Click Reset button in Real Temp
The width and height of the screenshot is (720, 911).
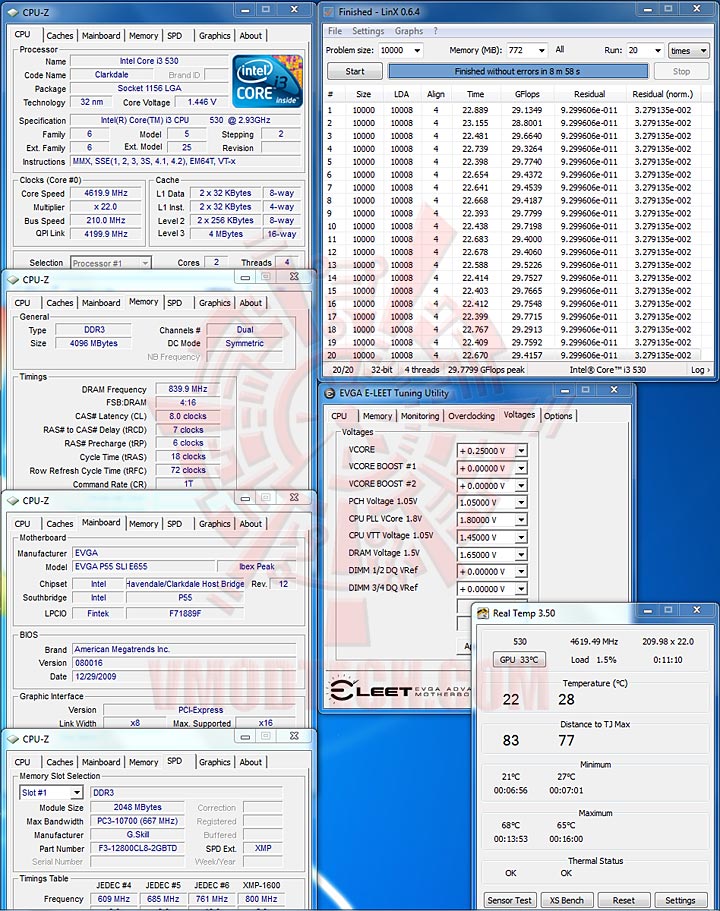point(623,900)
